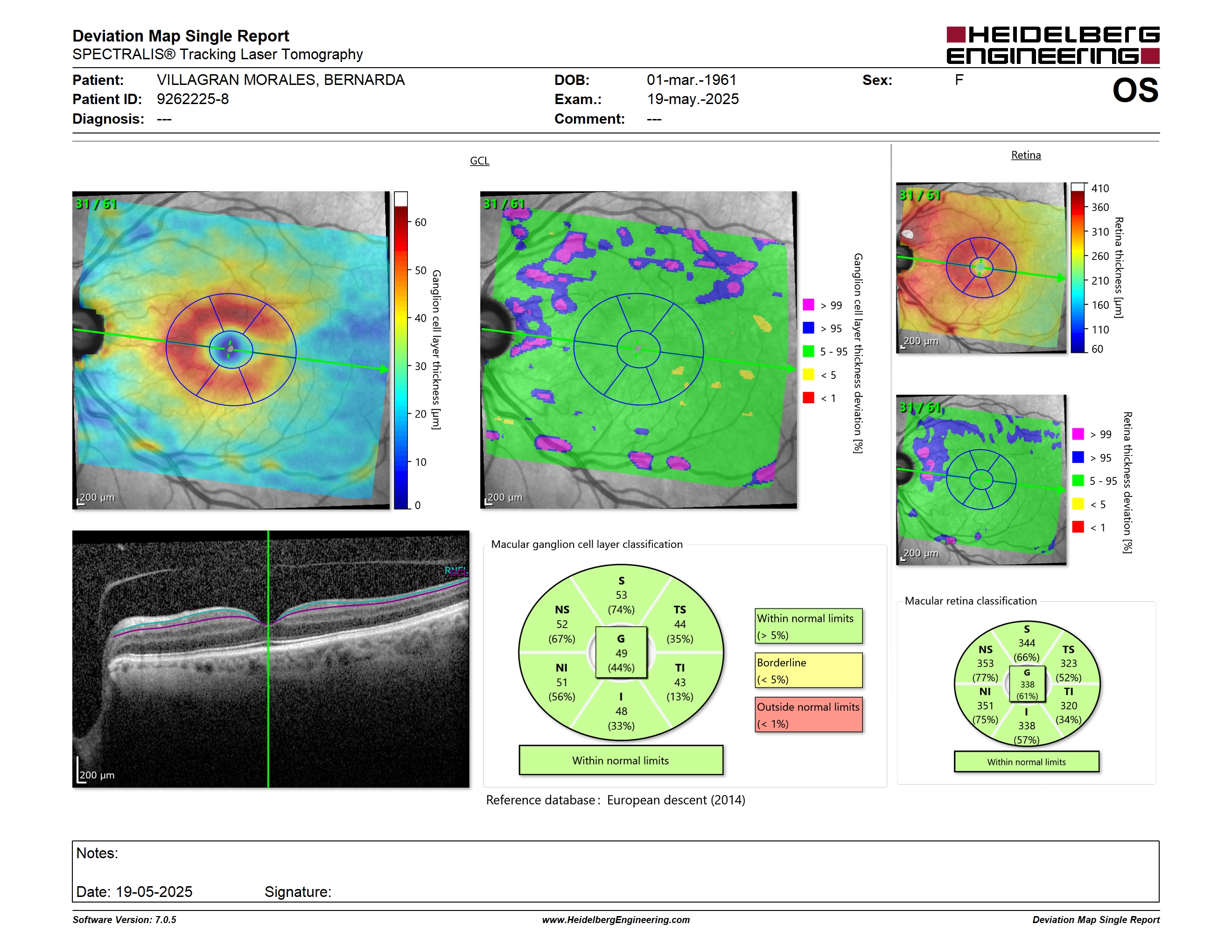This screenshot has width=1232, height=952.
Task: Select Patient ID value 9262225-8
Action: pos(192,99)
